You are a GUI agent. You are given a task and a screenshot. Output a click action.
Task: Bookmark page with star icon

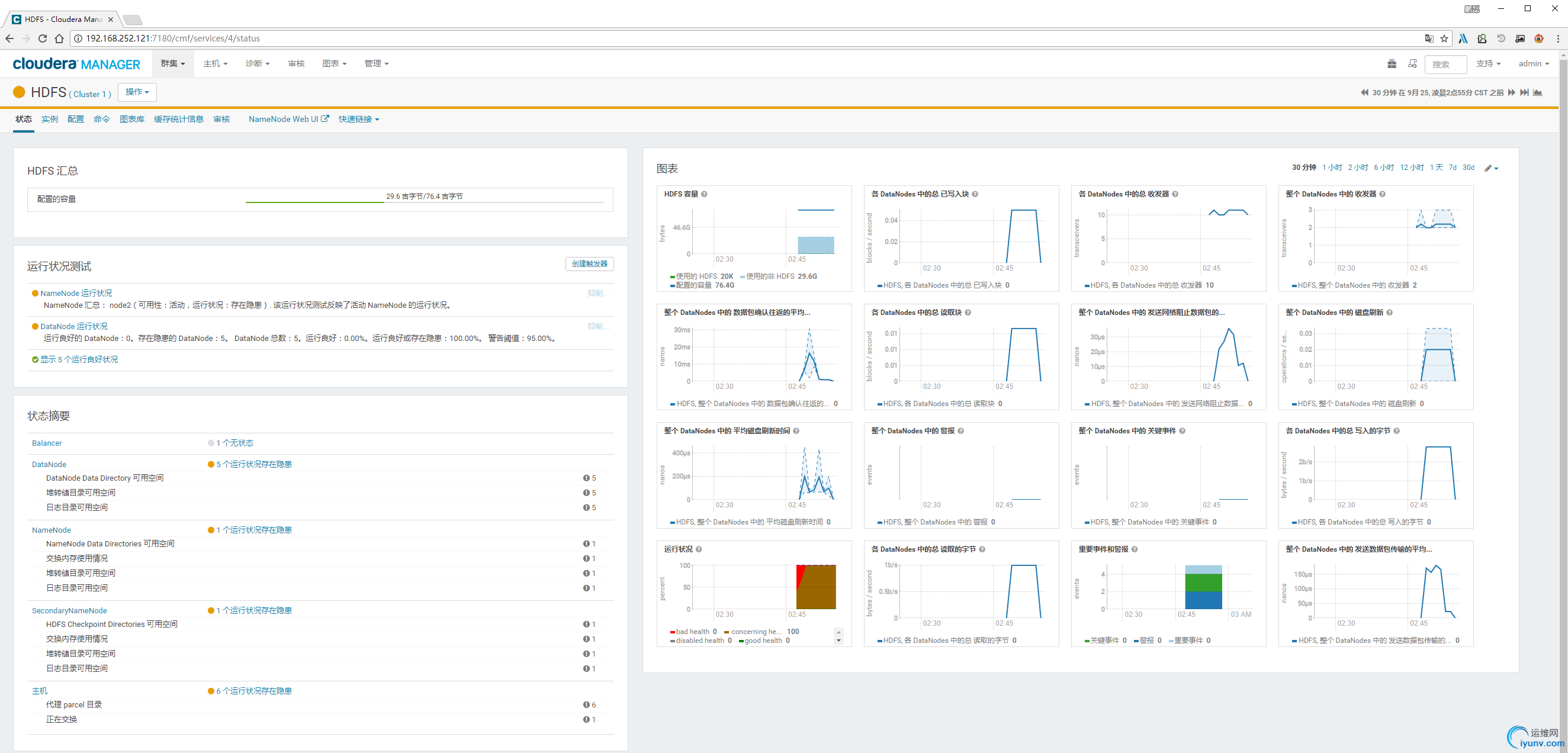pos(1444,38)
